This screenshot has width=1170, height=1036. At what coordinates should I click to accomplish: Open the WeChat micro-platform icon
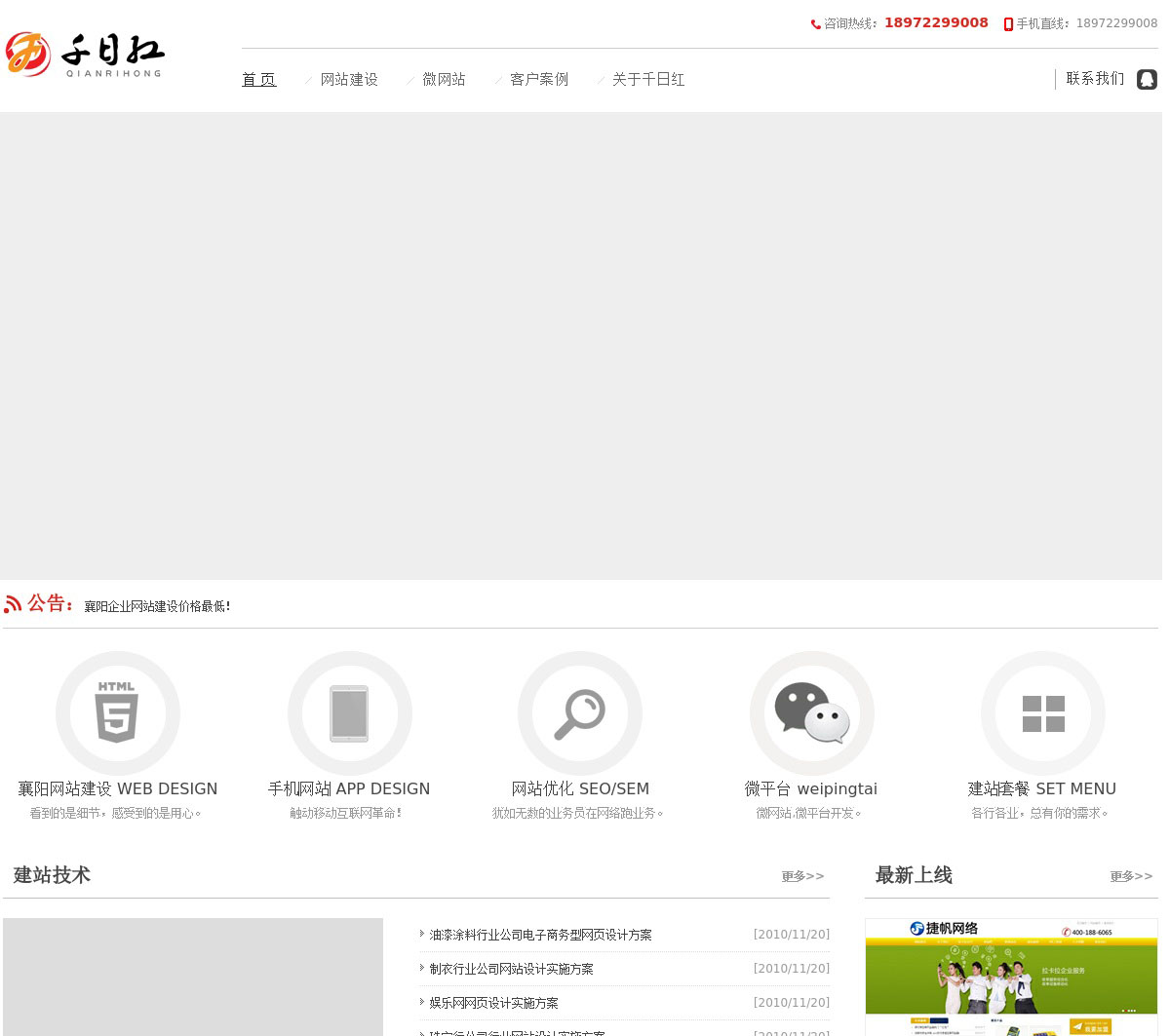[811, 712]
